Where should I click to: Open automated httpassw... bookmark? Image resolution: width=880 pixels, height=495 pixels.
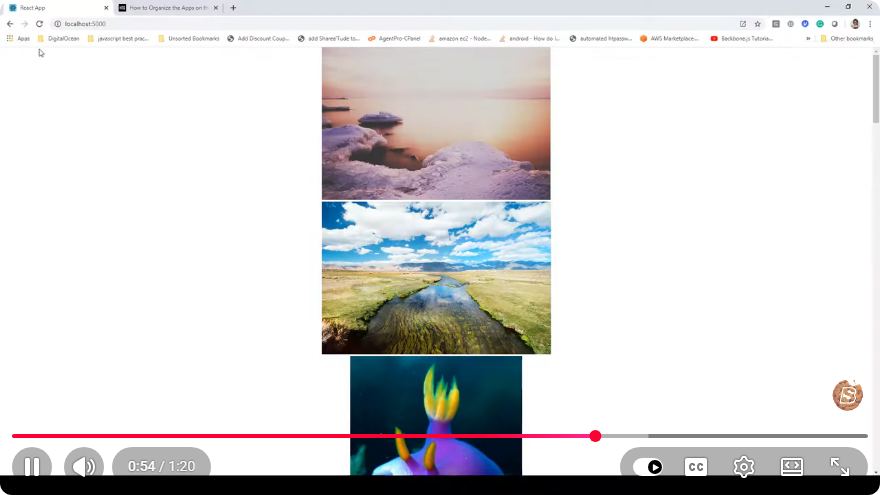point(601,38)
